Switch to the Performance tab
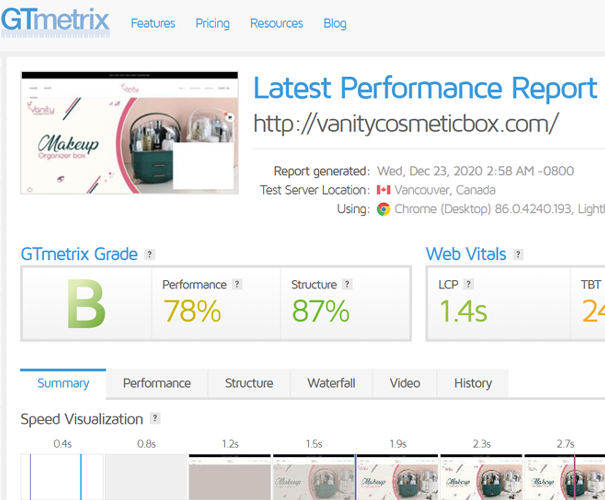This screenshot has height=500, width=605. click(157, 383)
